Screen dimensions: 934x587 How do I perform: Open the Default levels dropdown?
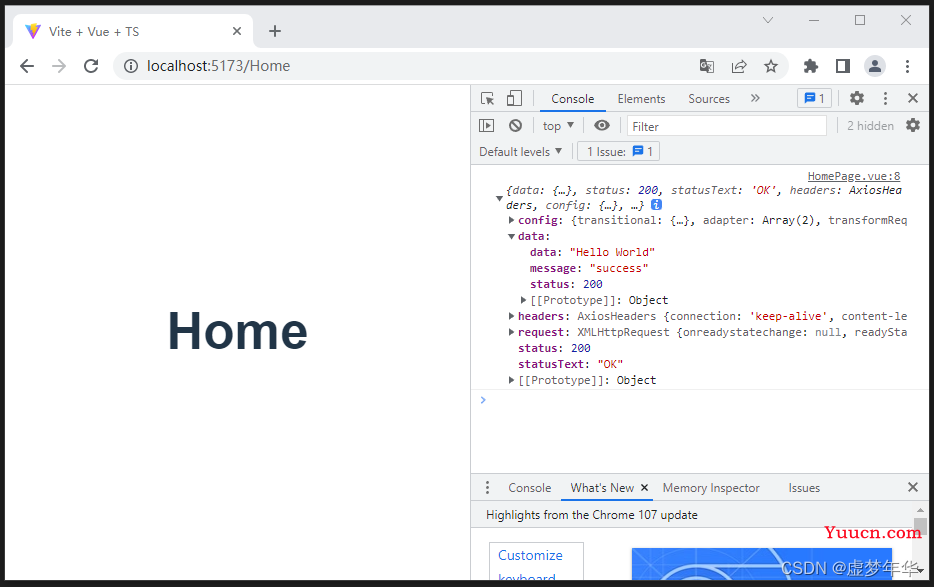click(520, 151)
